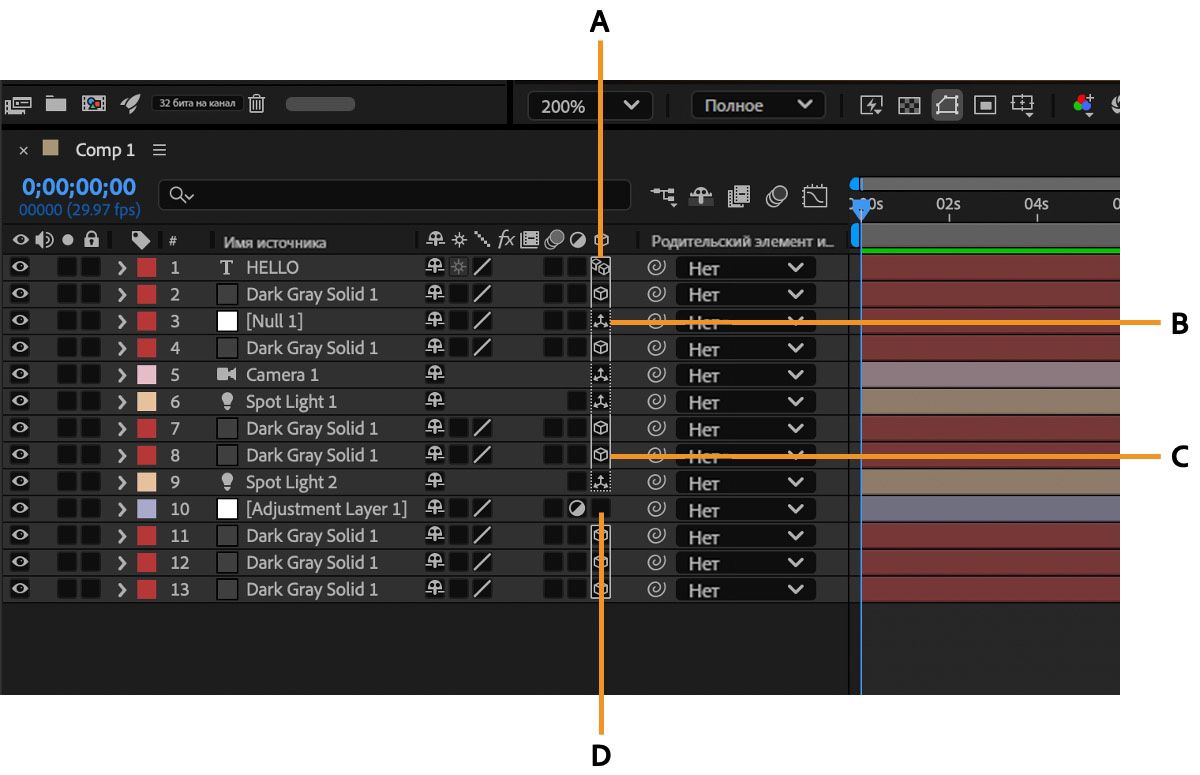Click parent pick whip for Camera 1
The width and height of the screenshot is (1200, 775).
click(x=656, y=375)
